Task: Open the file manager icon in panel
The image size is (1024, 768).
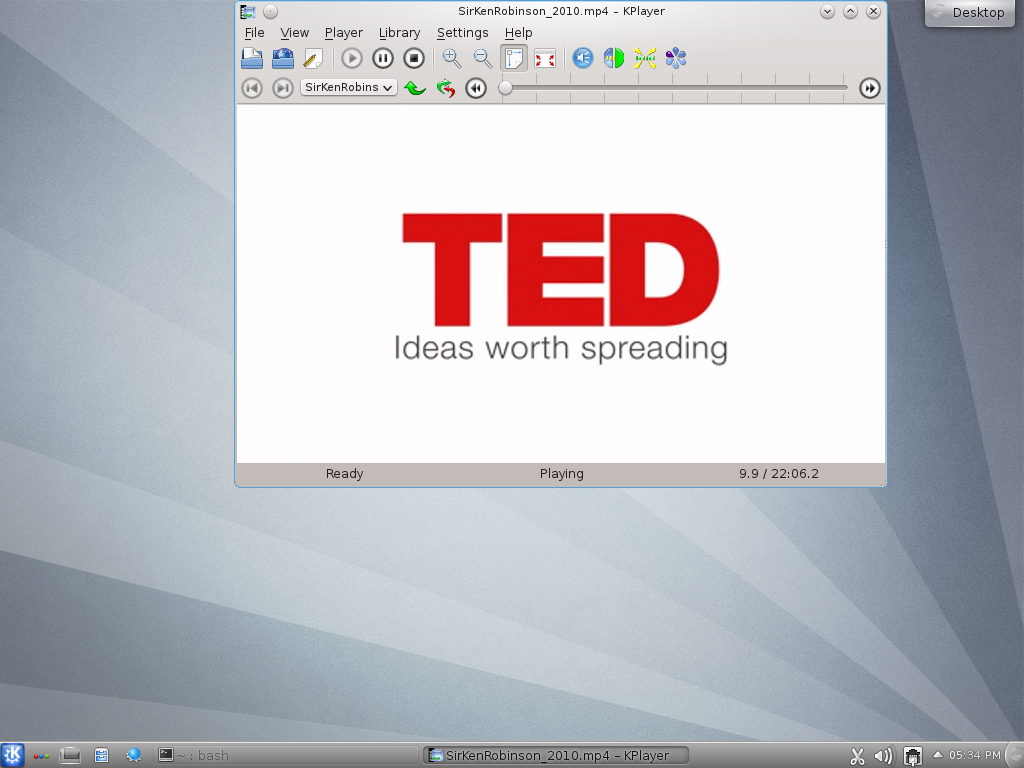Action: tap(101, 756)
